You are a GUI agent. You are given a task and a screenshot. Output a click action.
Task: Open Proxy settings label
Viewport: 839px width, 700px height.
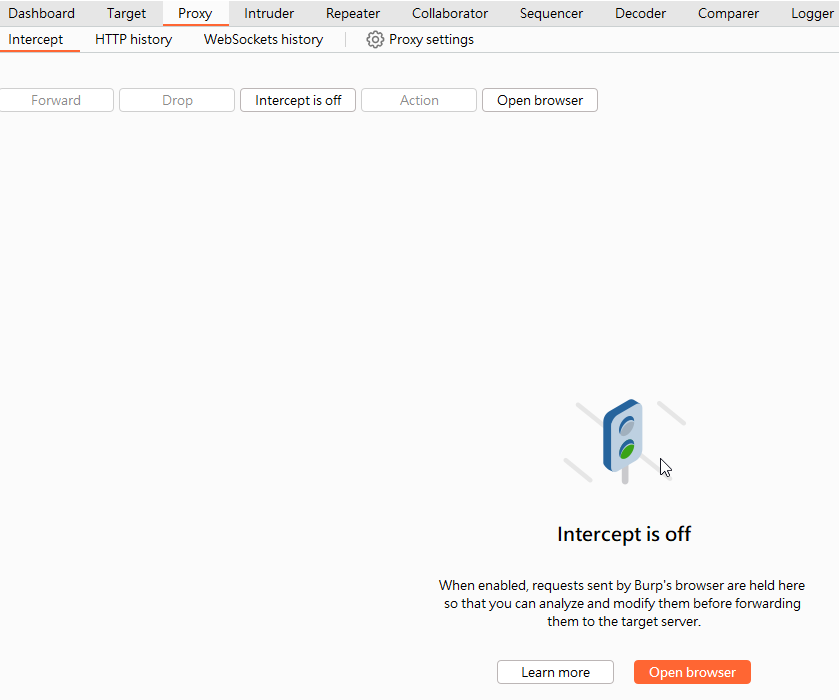pos(431,40)
